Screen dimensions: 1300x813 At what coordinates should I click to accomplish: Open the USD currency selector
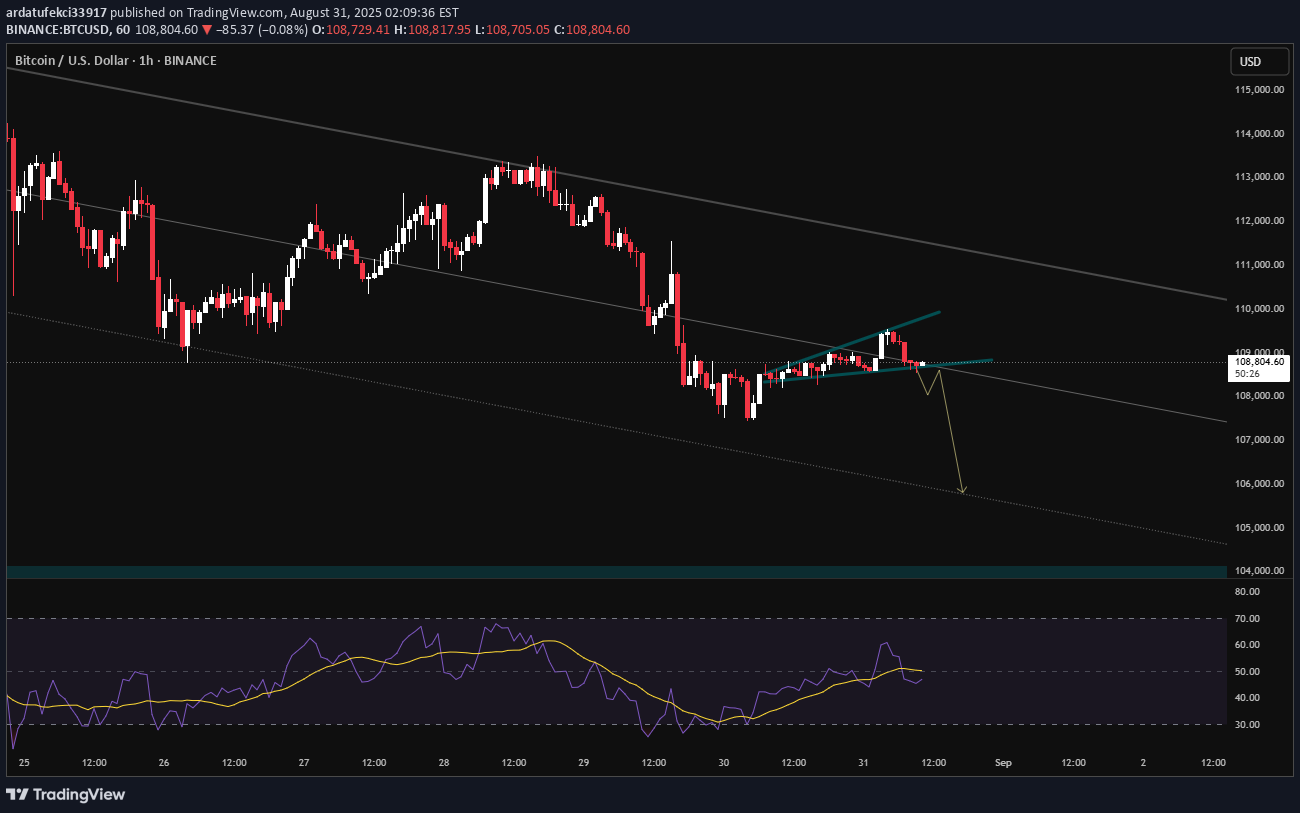(1258, 61)
